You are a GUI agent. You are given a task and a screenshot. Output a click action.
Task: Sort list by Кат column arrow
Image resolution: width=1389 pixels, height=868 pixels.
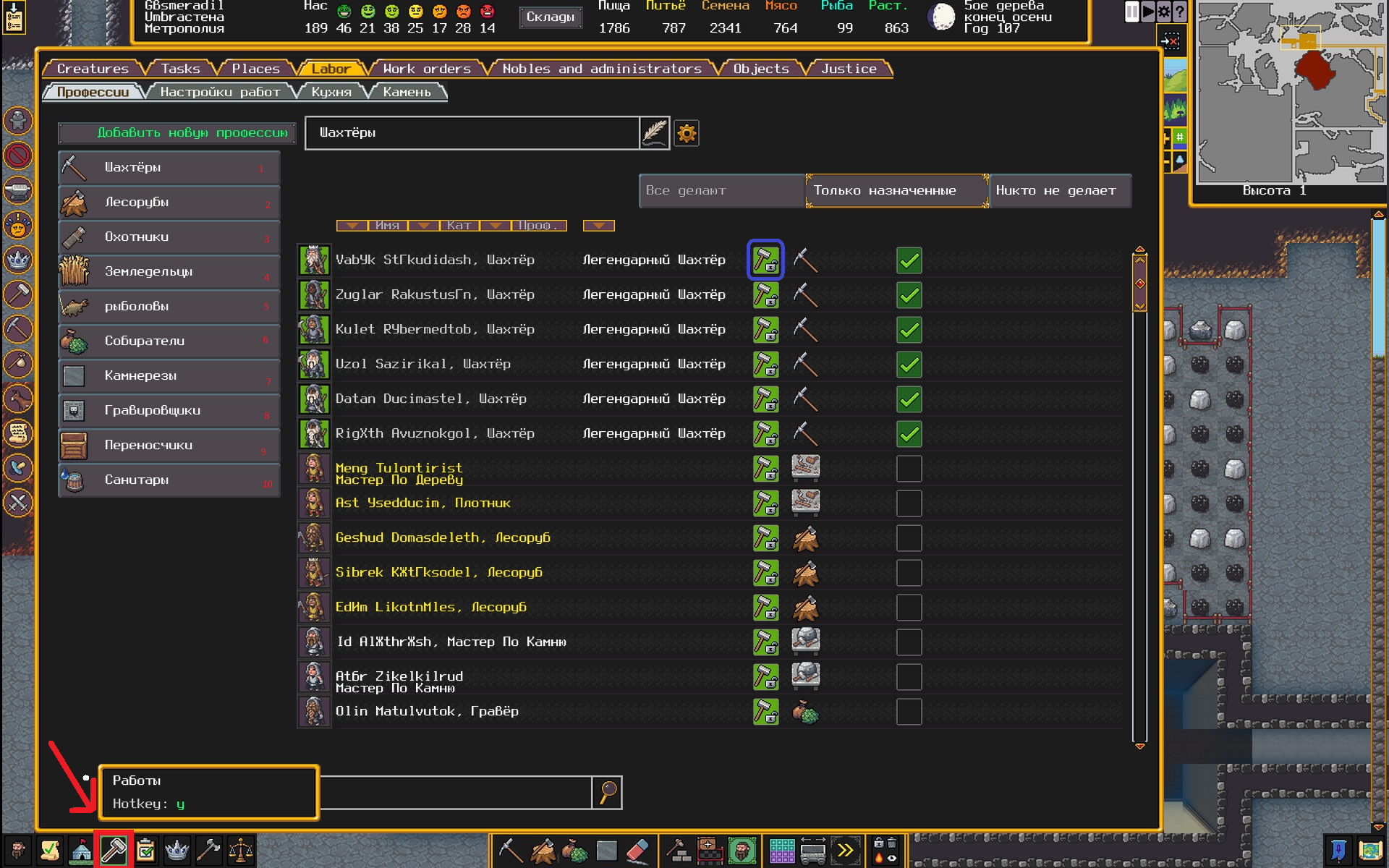pos(424,226)
